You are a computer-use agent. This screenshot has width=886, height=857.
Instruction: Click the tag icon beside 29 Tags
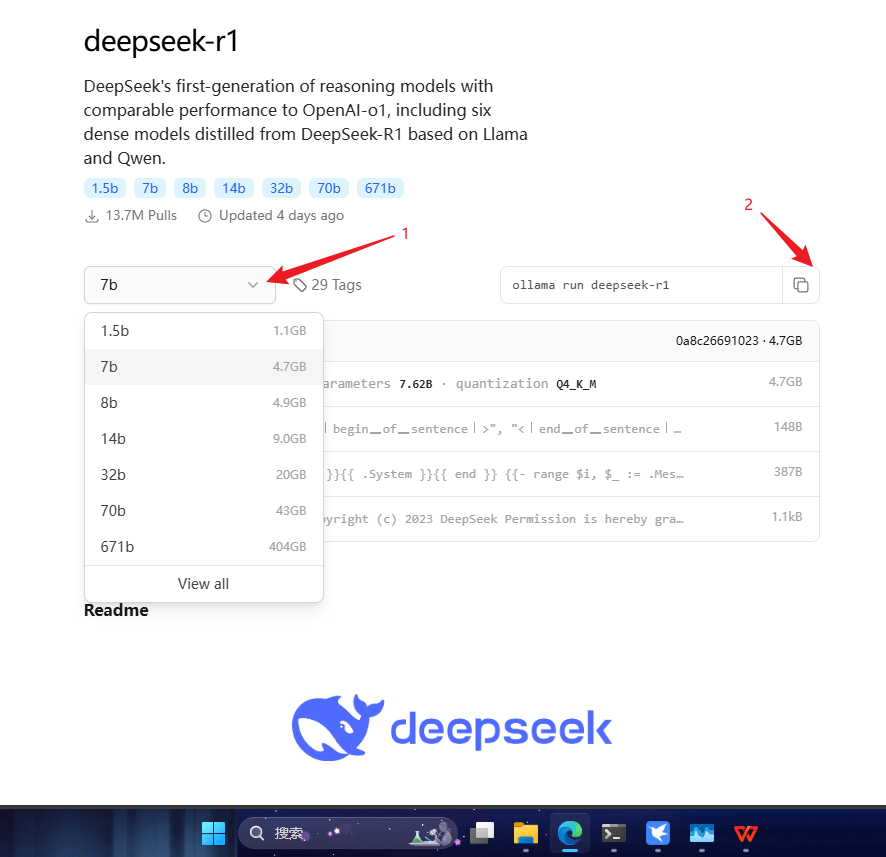300,285
